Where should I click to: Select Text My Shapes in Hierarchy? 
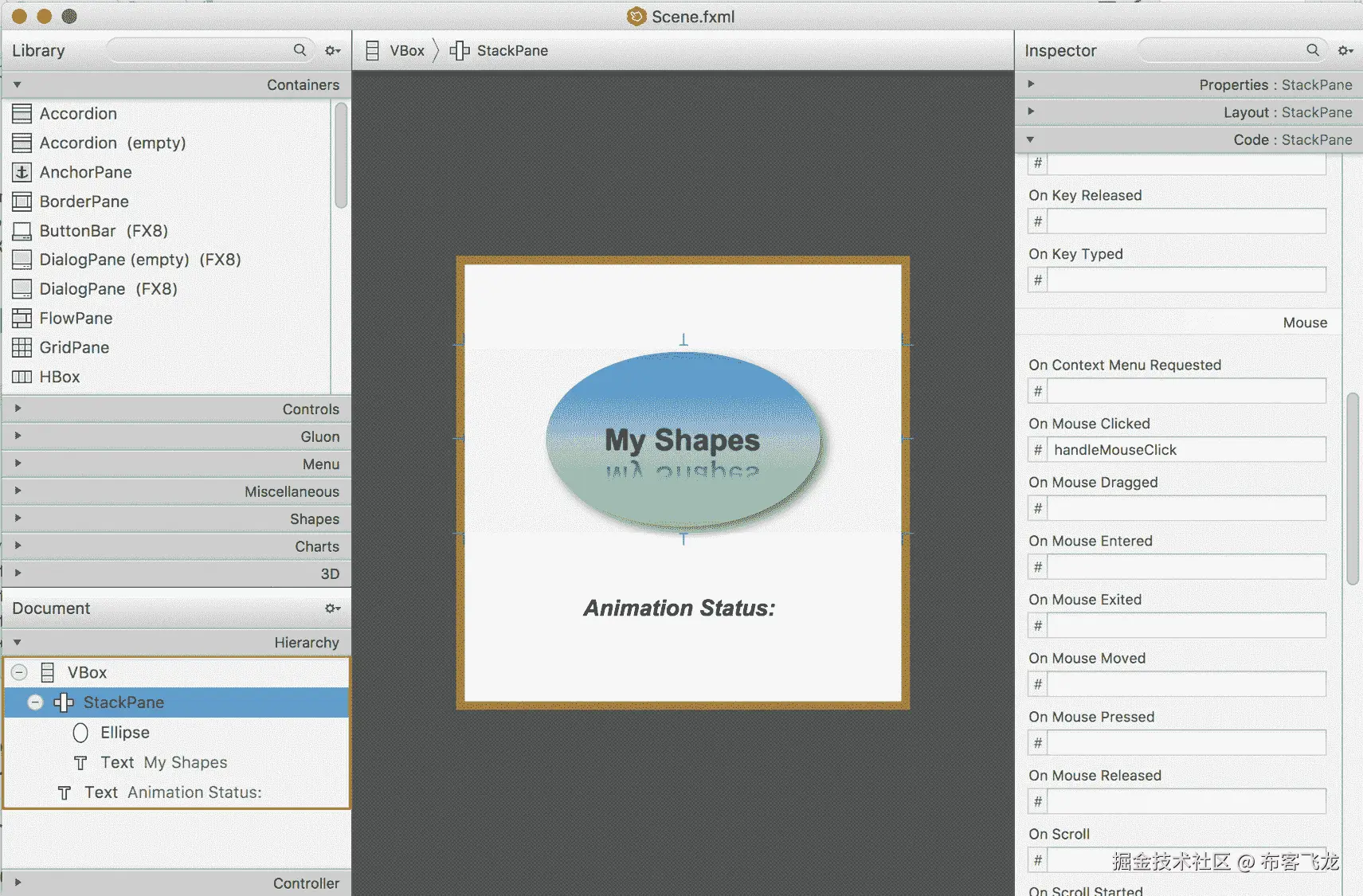coord(177,763)
